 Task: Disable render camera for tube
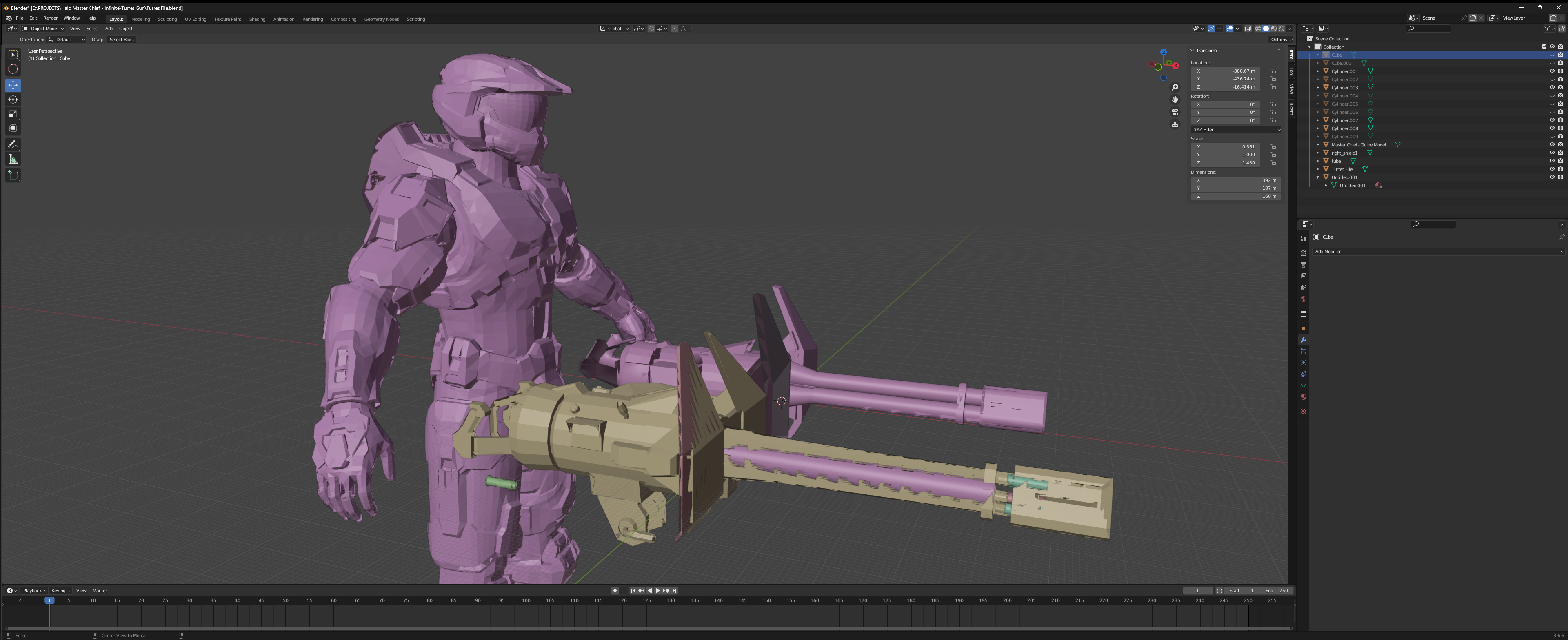[1560, 161]
